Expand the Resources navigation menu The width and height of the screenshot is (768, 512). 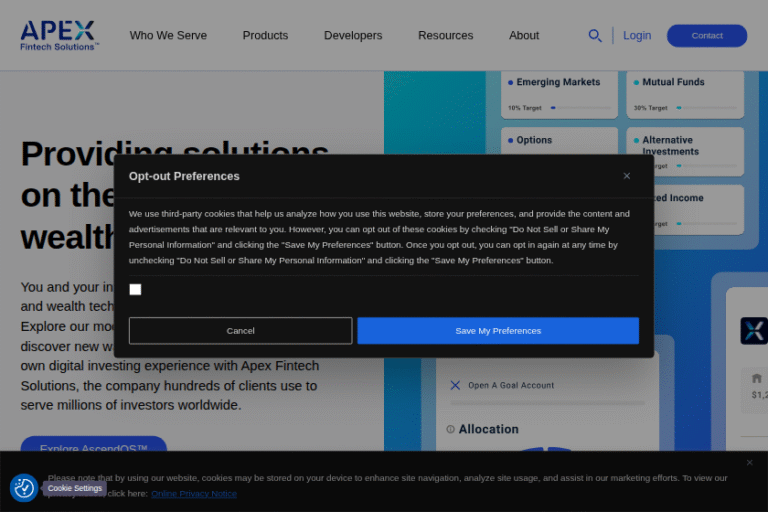[x=445, y=35]
